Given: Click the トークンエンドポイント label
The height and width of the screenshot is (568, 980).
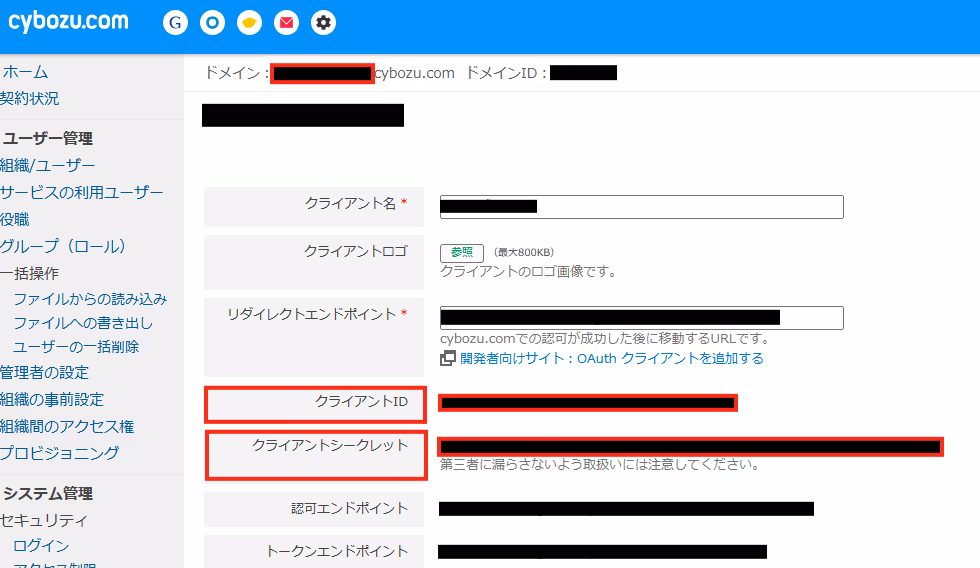Looking at the screenshot, I should click(x=338, y=551).
